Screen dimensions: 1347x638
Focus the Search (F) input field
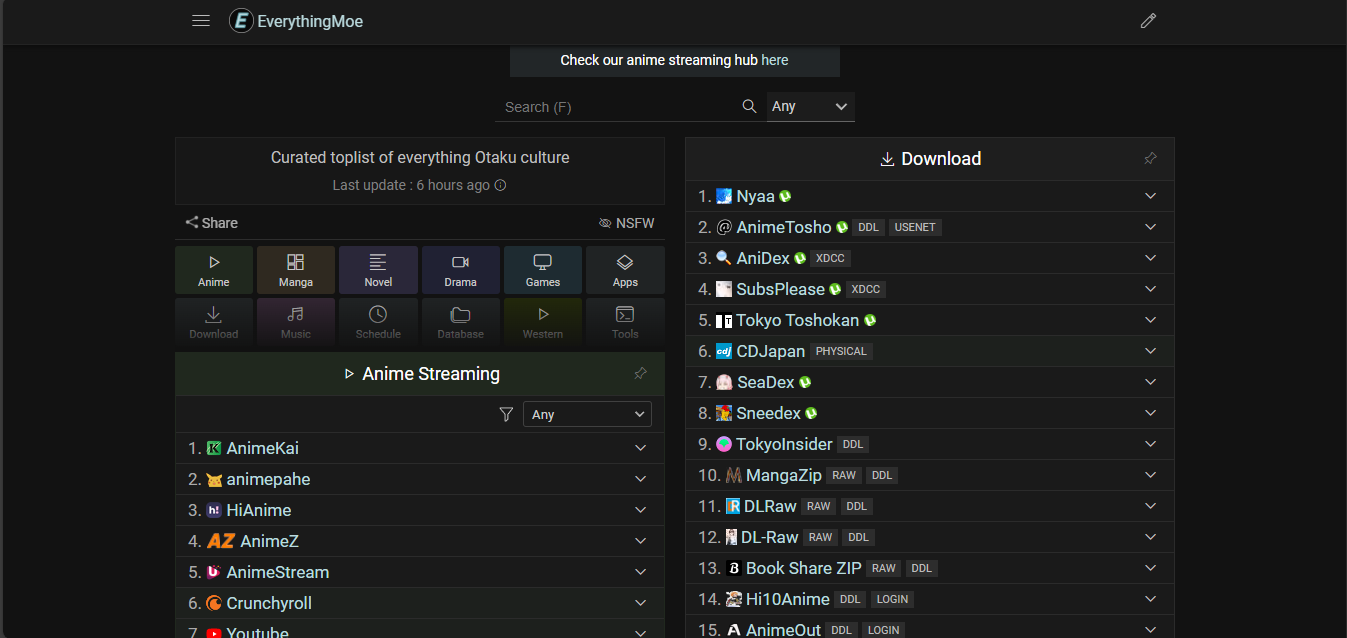pos(618,106)
